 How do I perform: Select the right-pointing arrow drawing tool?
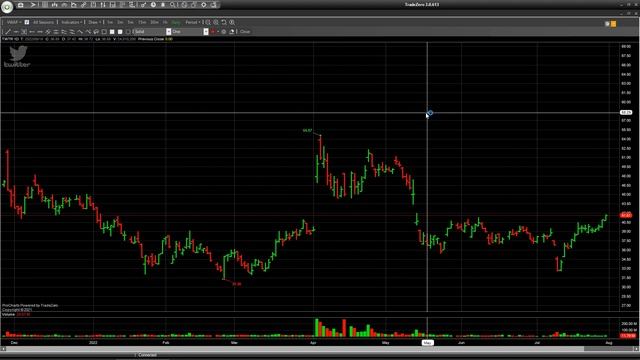[x=40, y=32]
